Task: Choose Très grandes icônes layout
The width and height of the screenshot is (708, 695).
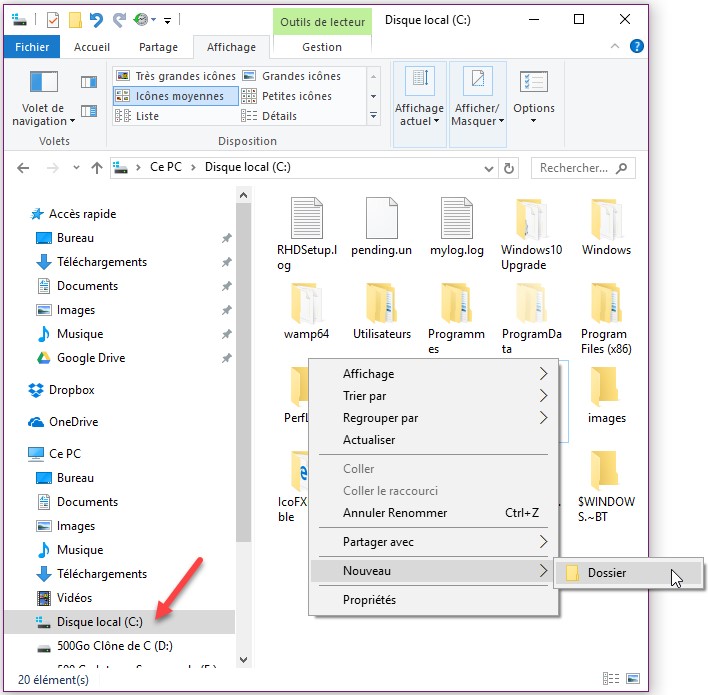Action: [x=176, y=76]
